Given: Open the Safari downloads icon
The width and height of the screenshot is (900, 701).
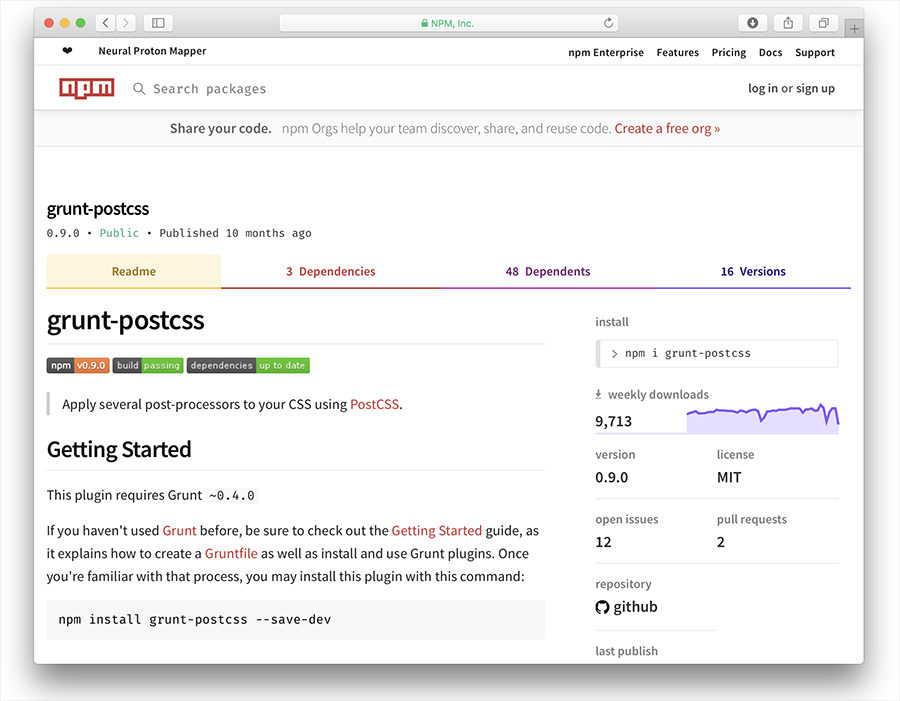Looking at the screenshot, I should [x=752, y=23].
